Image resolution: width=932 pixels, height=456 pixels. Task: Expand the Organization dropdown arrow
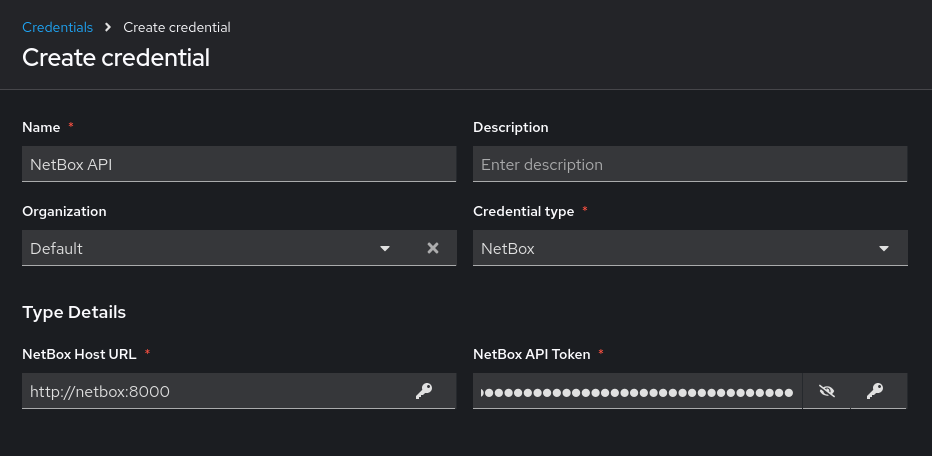[x=385, y=249]
